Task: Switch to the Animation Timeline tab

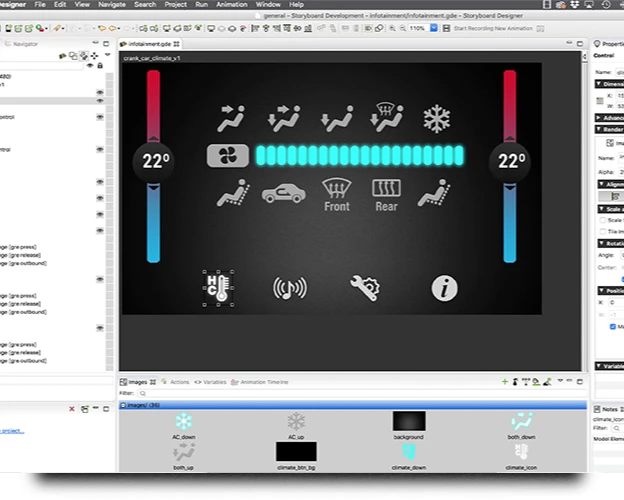Action: [x=260, y=382]
